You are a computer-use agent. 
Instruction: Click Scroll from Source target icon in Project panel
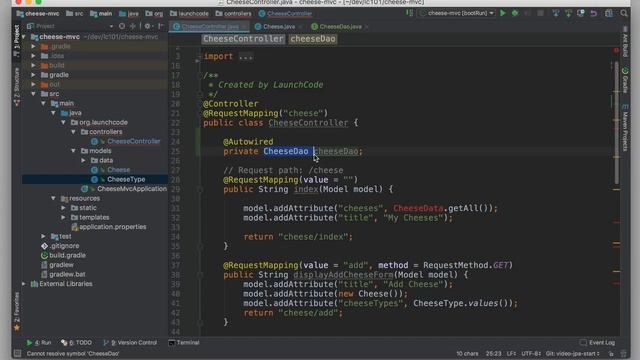click(x=122, y=26)
